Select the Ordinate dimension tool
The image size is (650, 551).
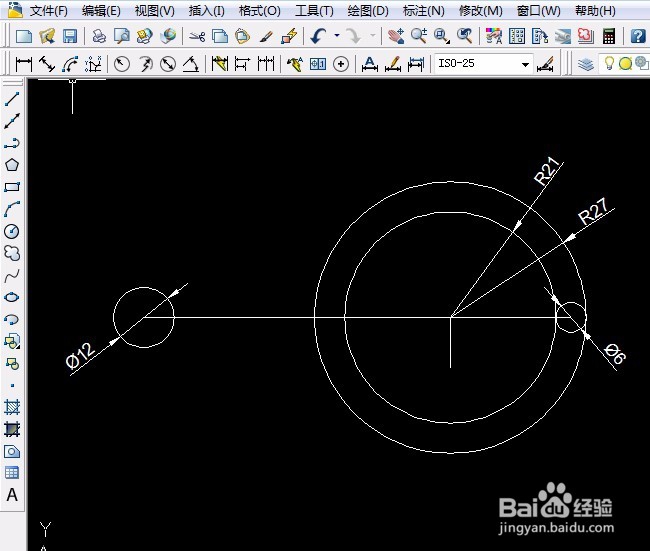point(93,64)
